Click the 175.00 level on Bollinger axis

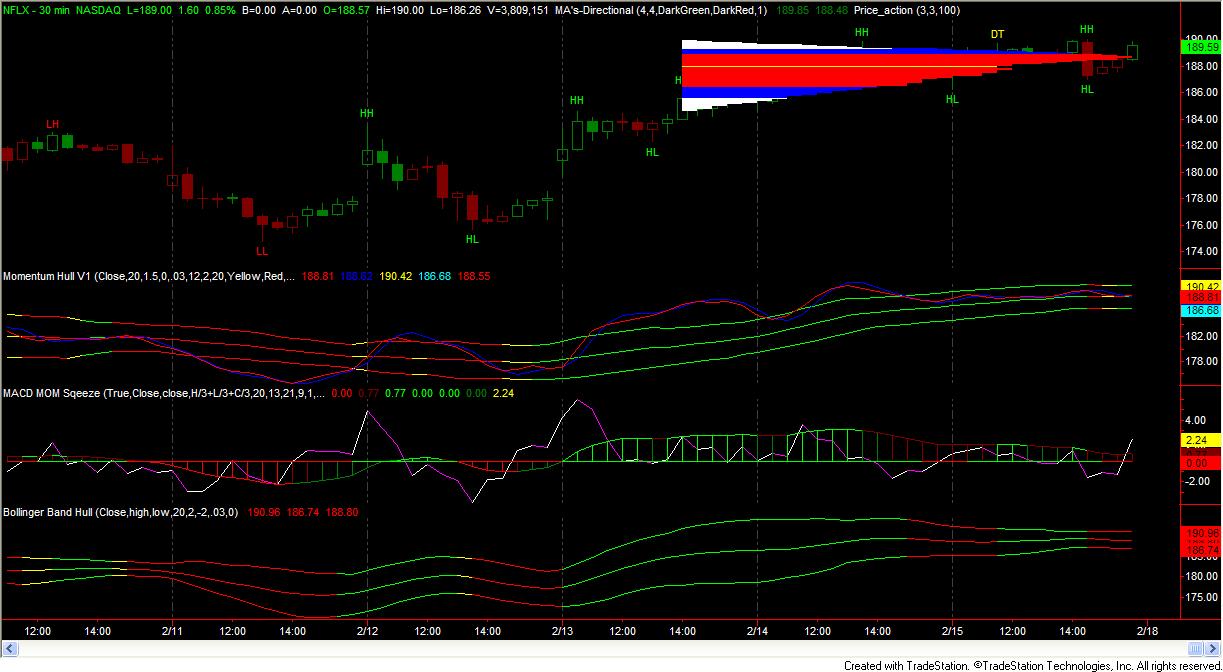point(1200,598)
